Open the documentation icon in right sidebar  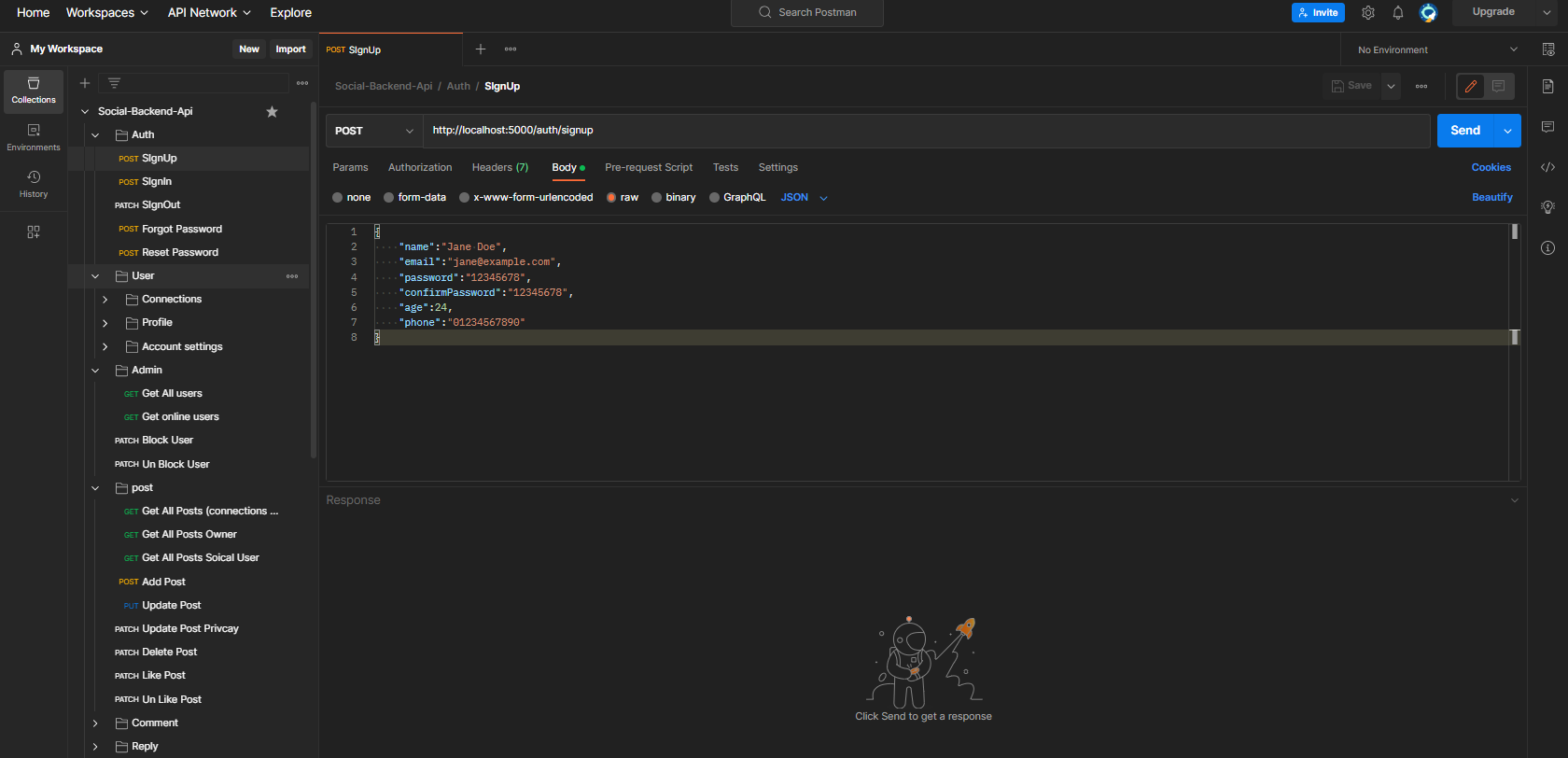tap(1548, 87)
